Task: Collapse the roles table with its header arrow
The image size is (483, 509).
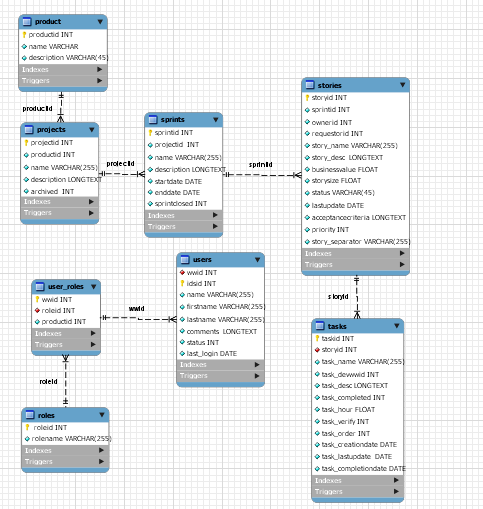Action: click(102, 415)
